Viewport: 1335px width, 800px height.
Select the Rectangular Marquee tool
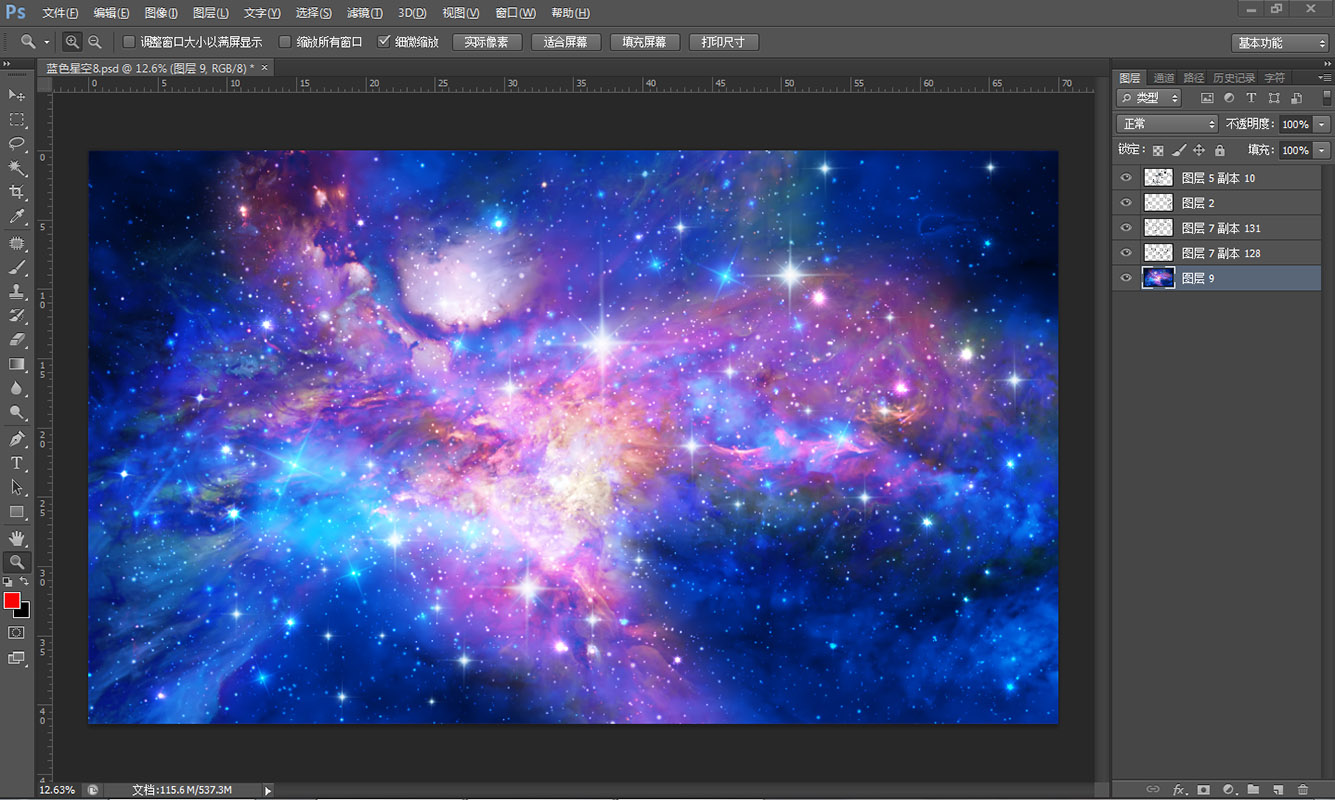[x=17, y=119]
